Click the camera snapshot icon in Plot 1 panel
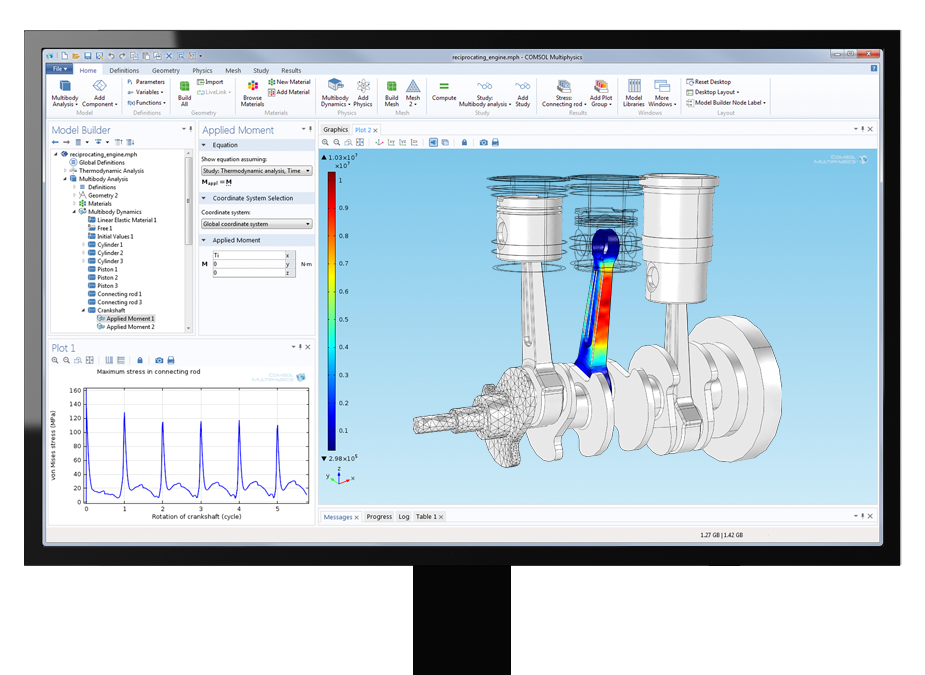This screenshot has height=675, width=925. (159, 360)
